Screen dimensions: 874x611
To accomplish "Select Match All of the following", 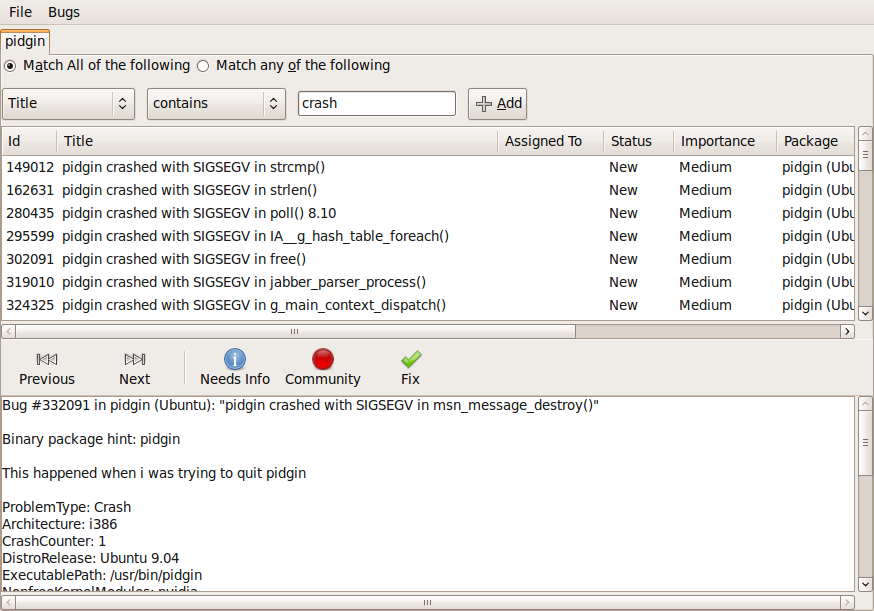I will click(x=11, y=66).
